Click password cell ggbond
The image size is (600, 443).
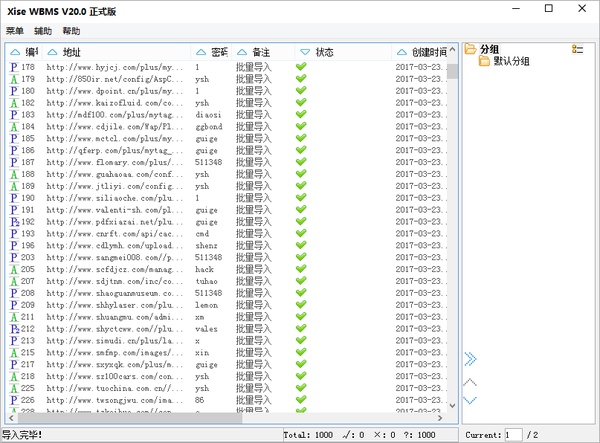[209, 127]
